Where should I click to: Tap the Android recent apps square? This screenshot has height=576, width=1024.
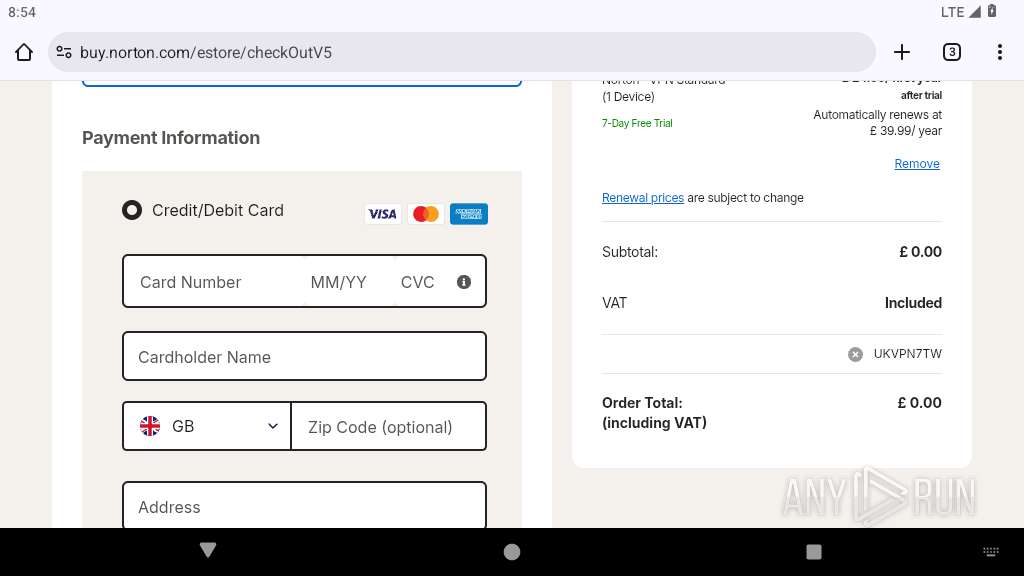click(x=814, y=552)
